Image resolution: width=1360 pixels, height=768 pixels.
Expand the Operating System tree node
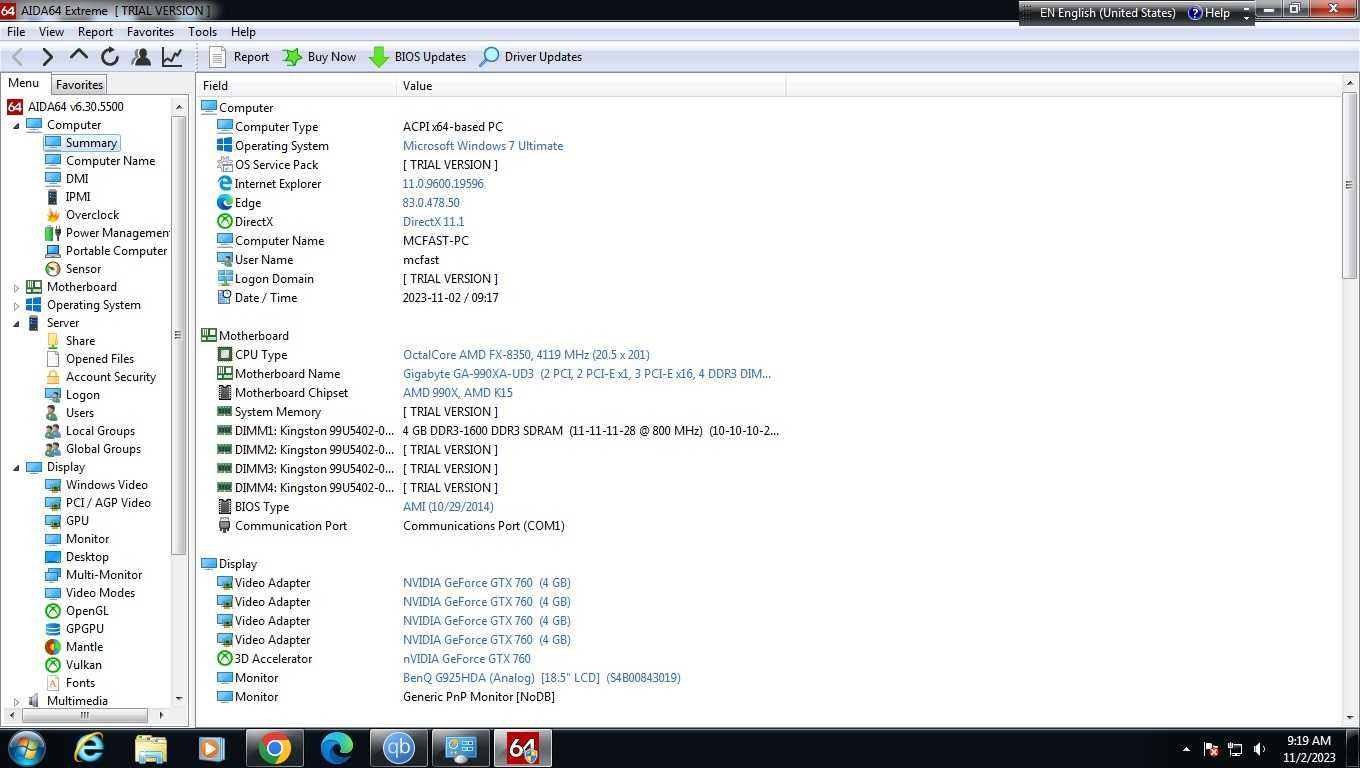click(16, 306)
